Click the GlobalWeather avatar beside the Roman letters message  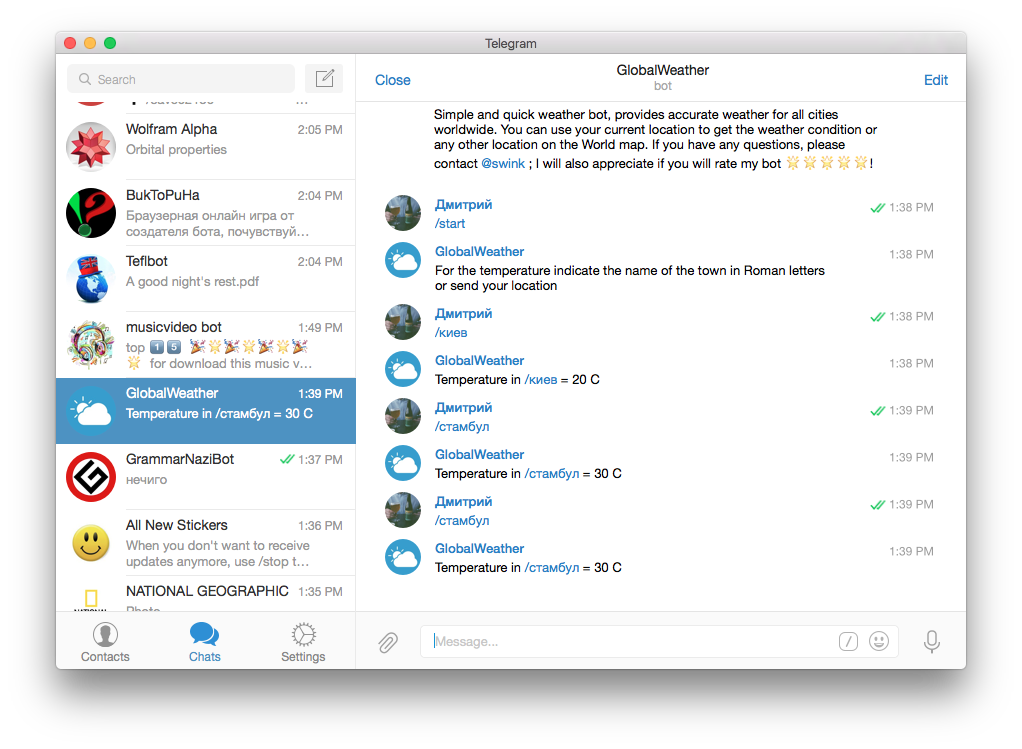[403, 259]
